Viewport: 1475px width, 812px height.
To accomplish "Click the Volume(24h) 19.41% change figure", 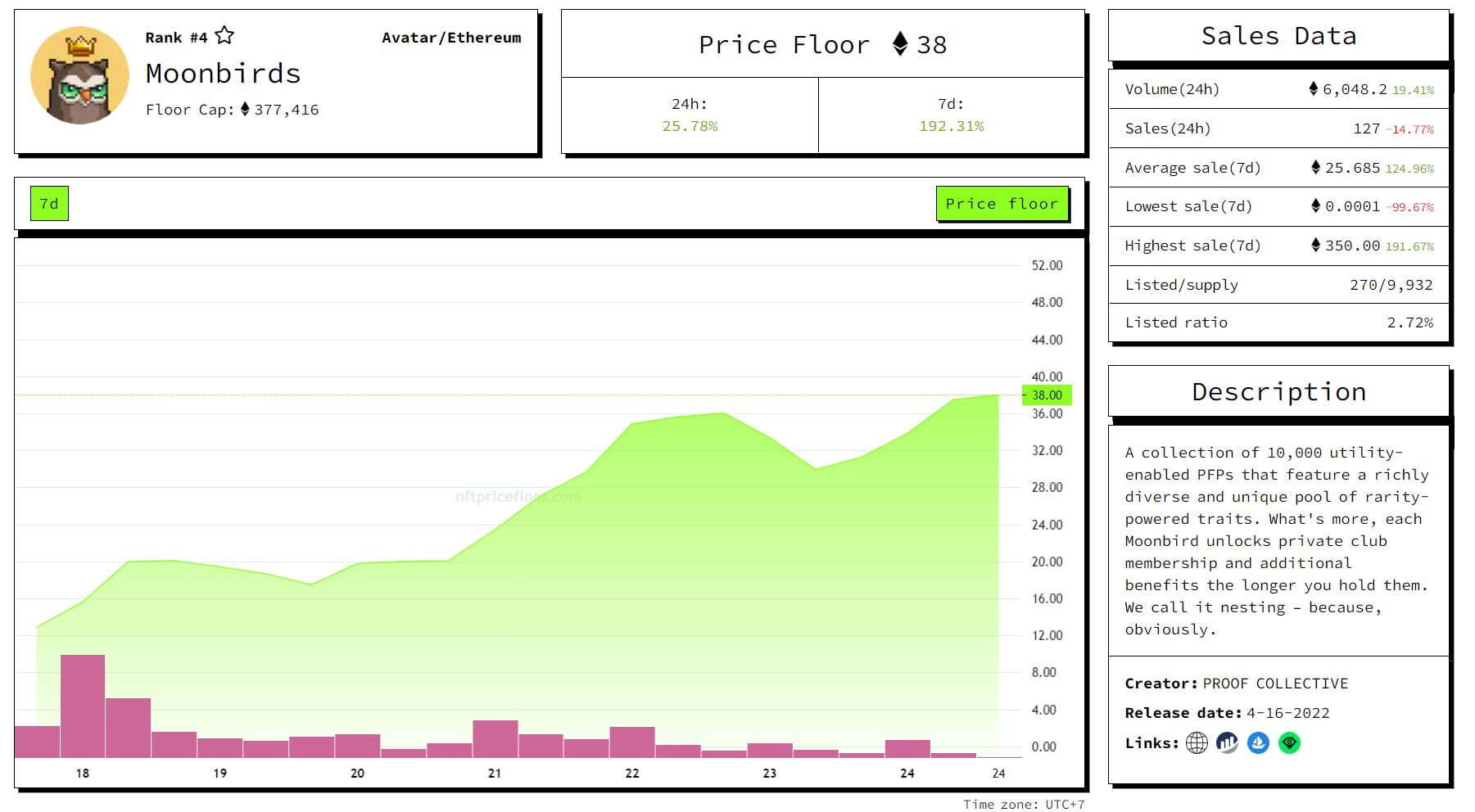I will point(1413,90).
